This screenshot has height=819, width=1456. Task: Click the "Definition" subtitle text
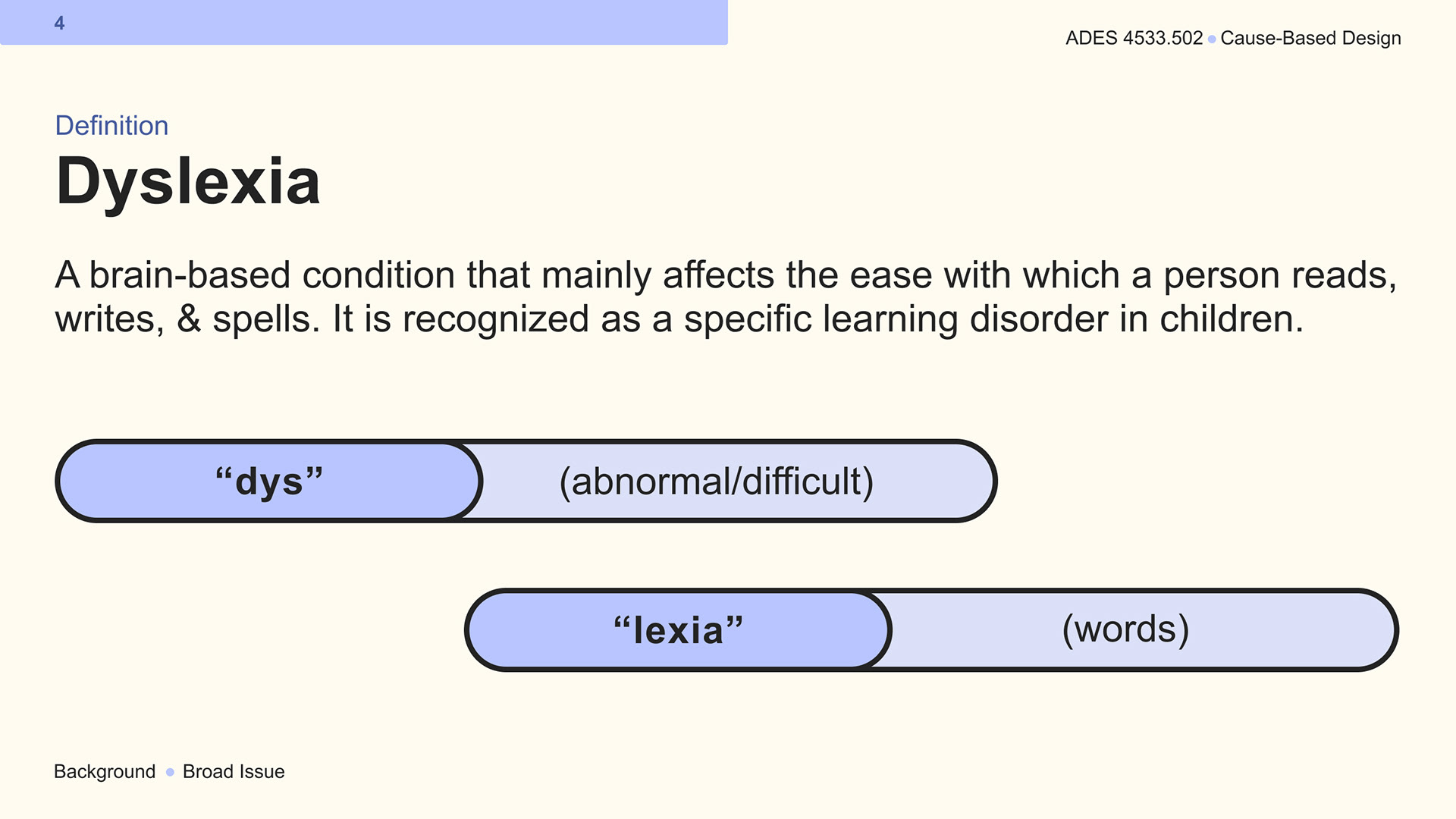click(111, 126)
